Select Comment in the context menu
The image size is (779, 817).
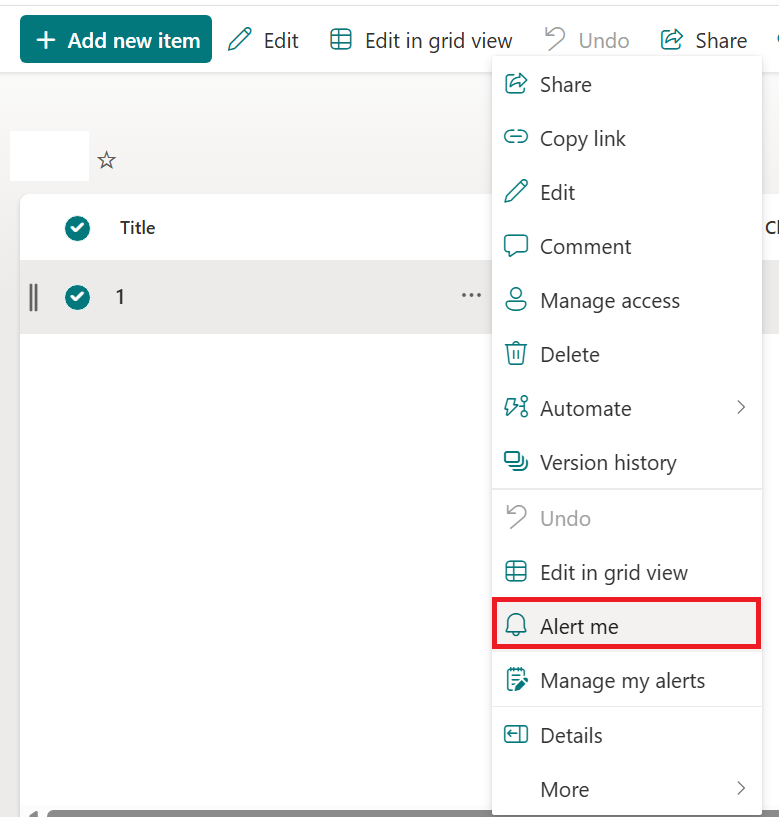click(x=627, y=246)
